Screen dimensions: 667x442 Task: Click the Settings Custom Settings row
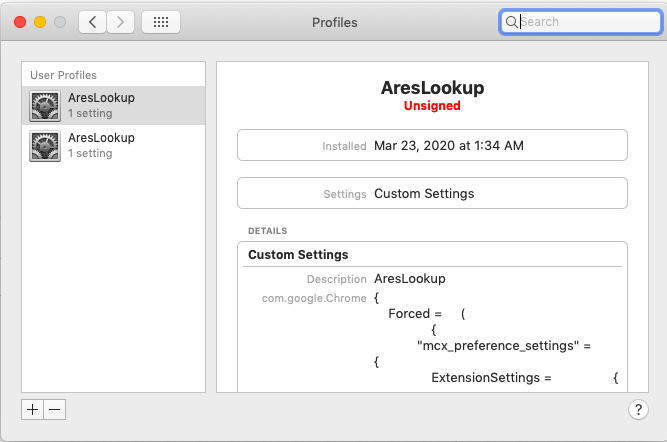[432, 193]
